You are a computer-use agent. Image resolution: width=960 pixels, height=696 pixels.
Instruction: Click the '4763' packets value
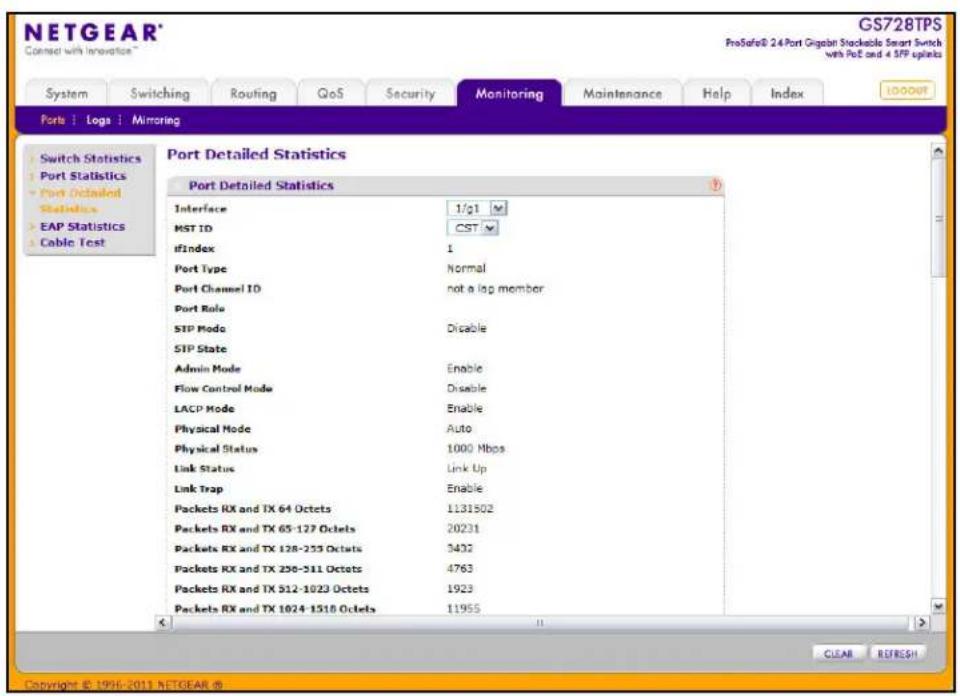(460, 569)
